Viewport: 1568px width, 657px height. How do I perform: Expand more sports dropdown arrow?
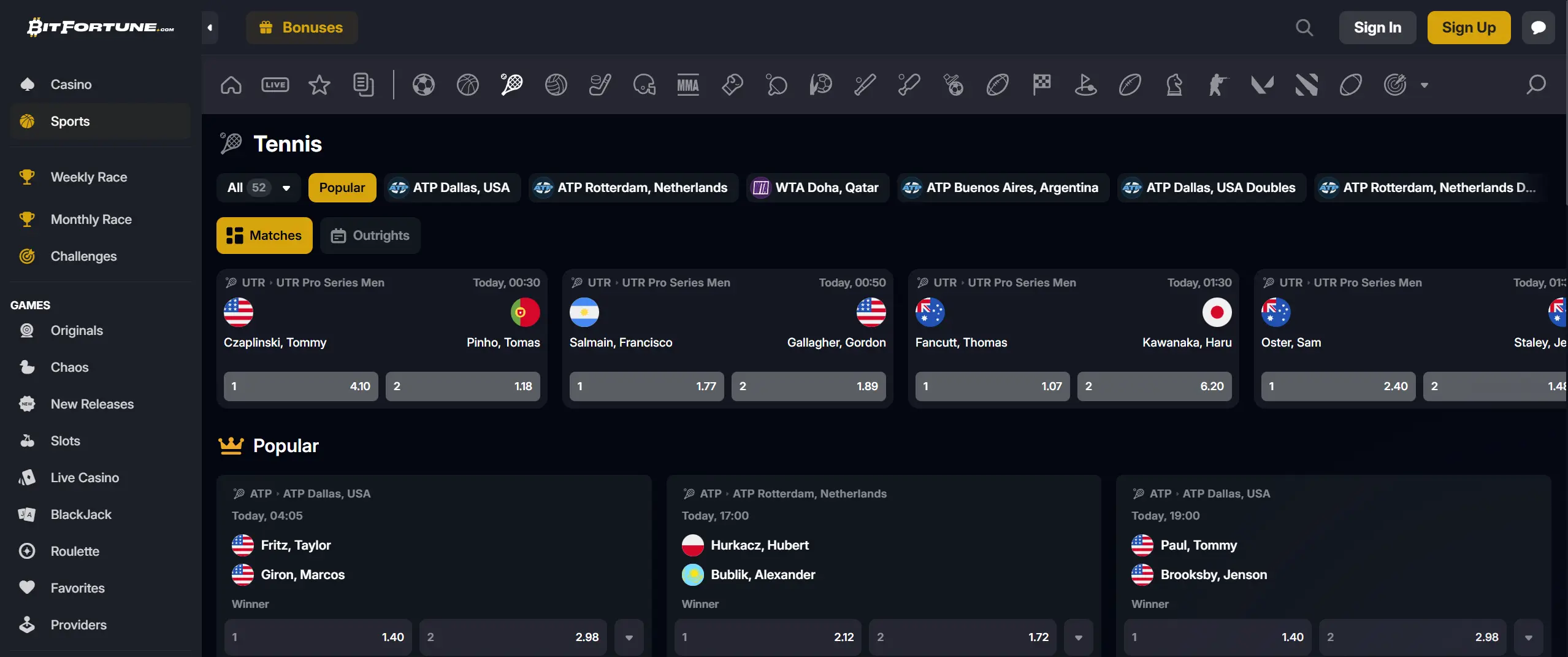[x=1425, y=85]
